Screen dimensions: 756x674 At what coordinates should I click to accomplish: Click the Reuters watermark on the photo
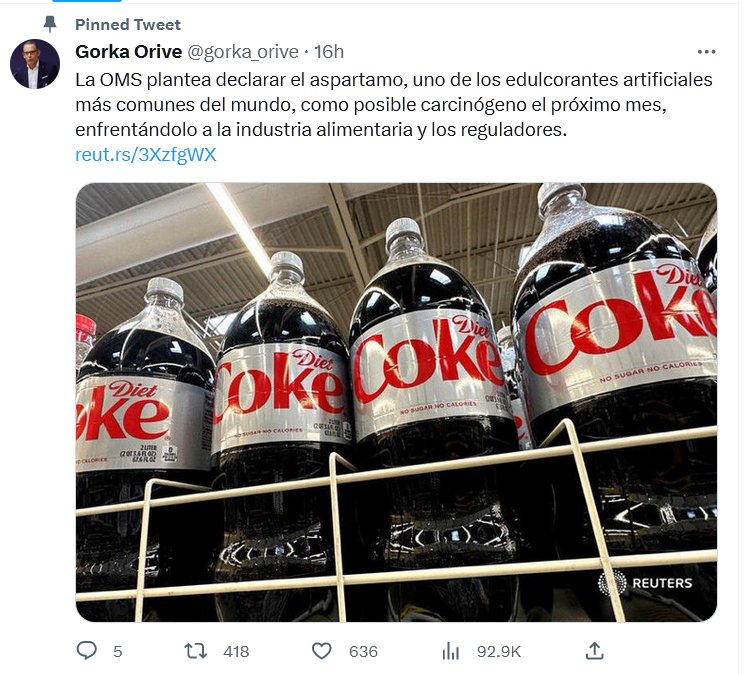[x=646, y=583]
